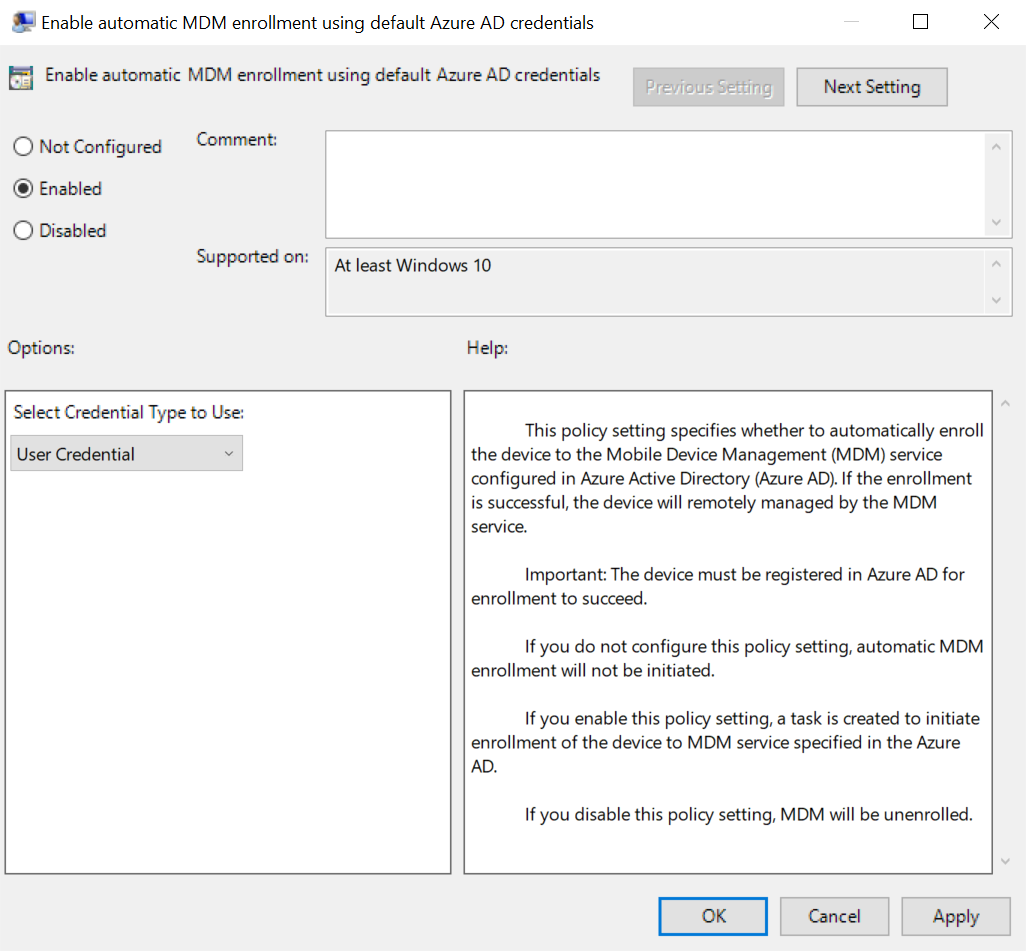1026x951 pixels.
Task: Click the Apply button
Action: (x=956, y=916)
